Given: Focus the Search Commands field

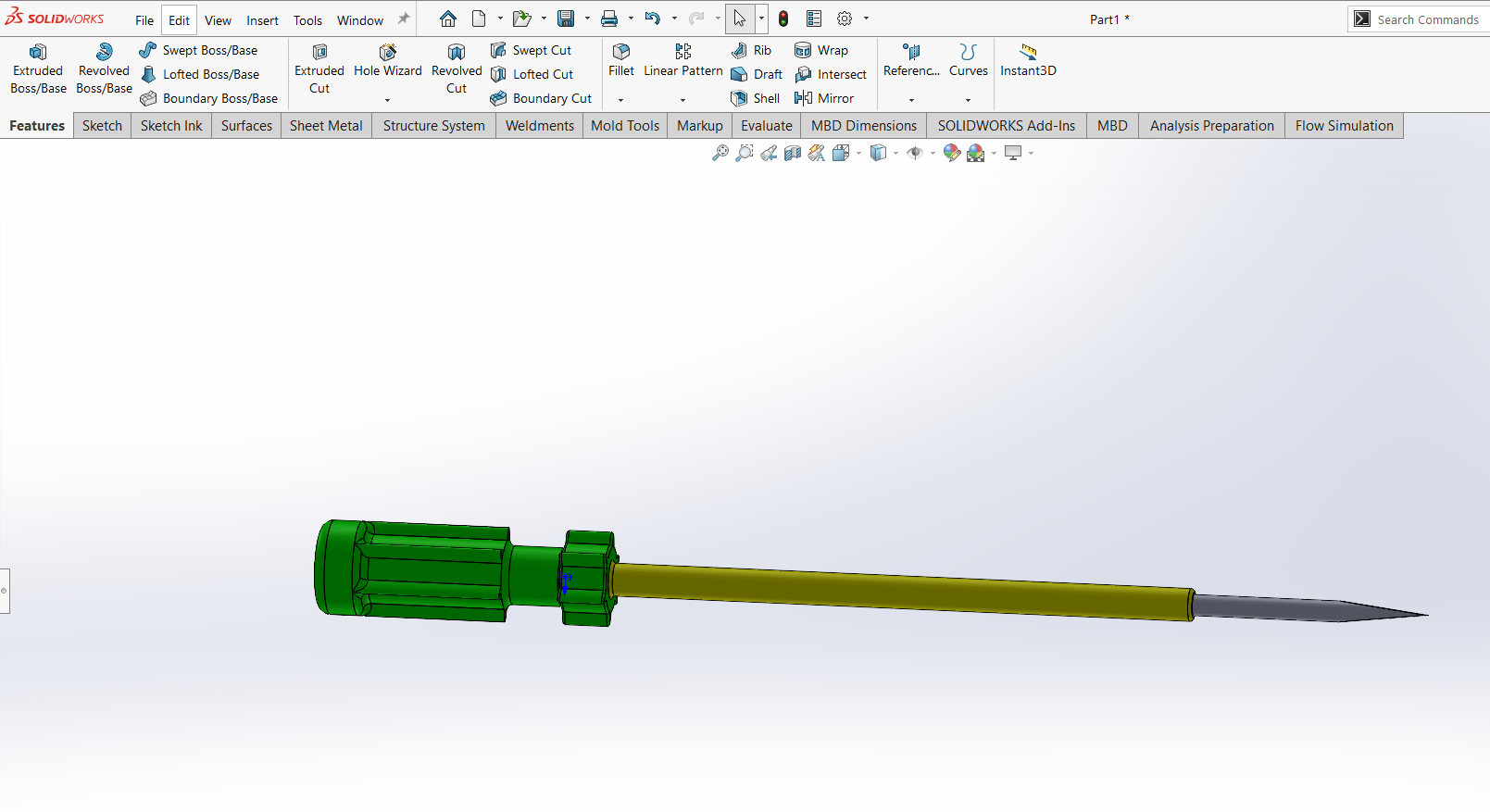Looking at the screenshot, I should pos(1427,19).
